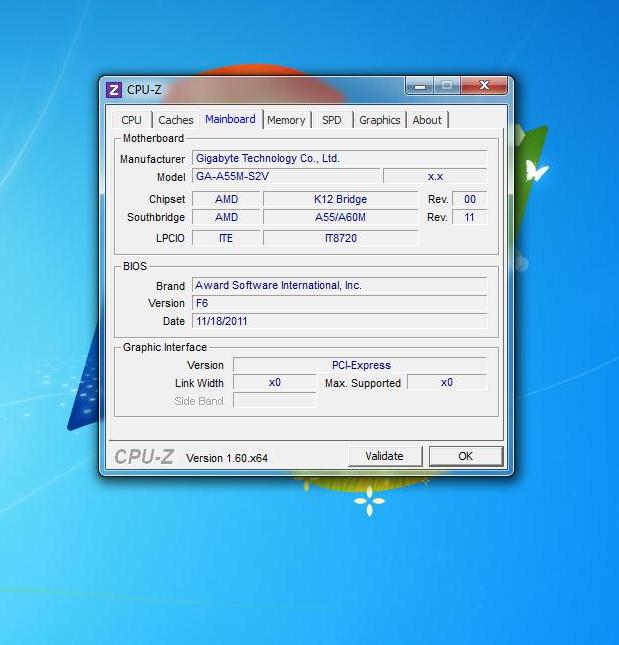Minimize the CPU-Z window
This screenshot has width=619, height=645.
[419, 86]
